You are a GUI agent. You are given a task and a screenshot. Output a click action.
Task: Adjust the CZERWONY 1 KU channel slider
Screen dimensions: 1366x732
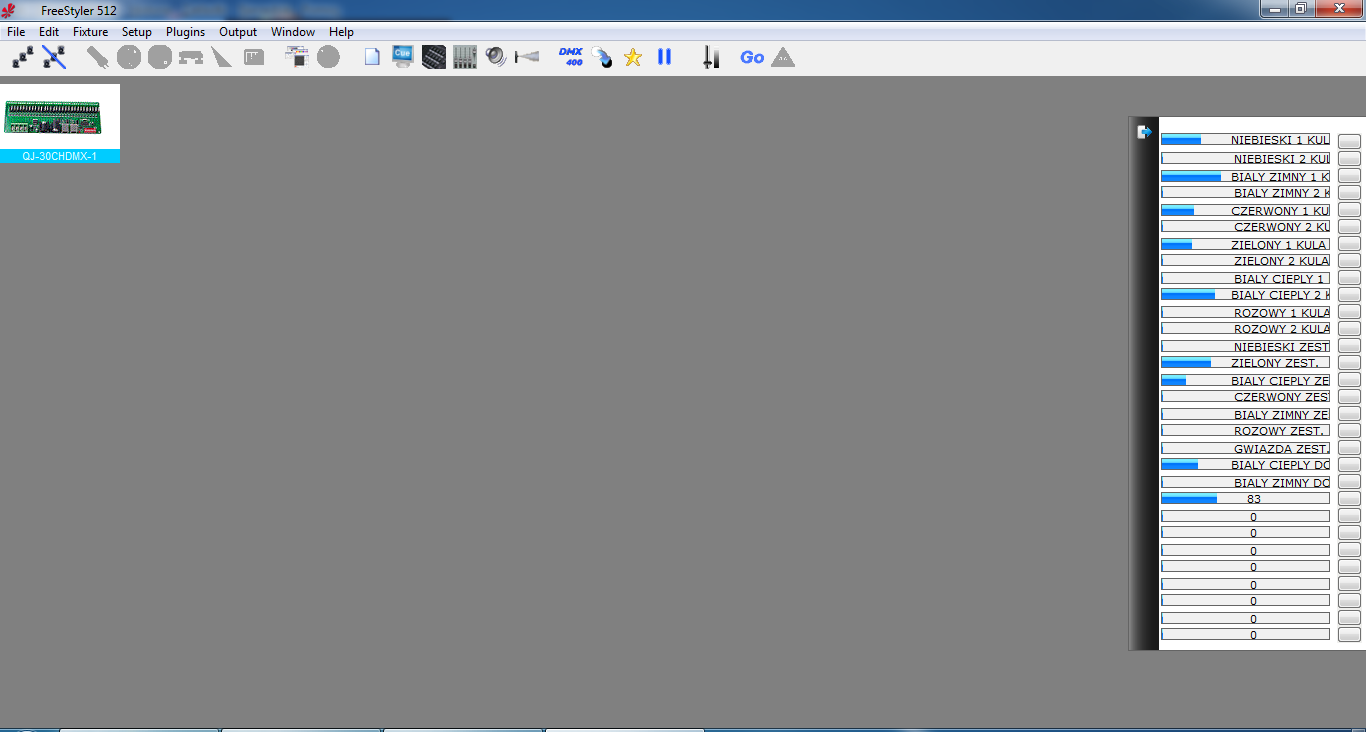(x=1245, y=211)
